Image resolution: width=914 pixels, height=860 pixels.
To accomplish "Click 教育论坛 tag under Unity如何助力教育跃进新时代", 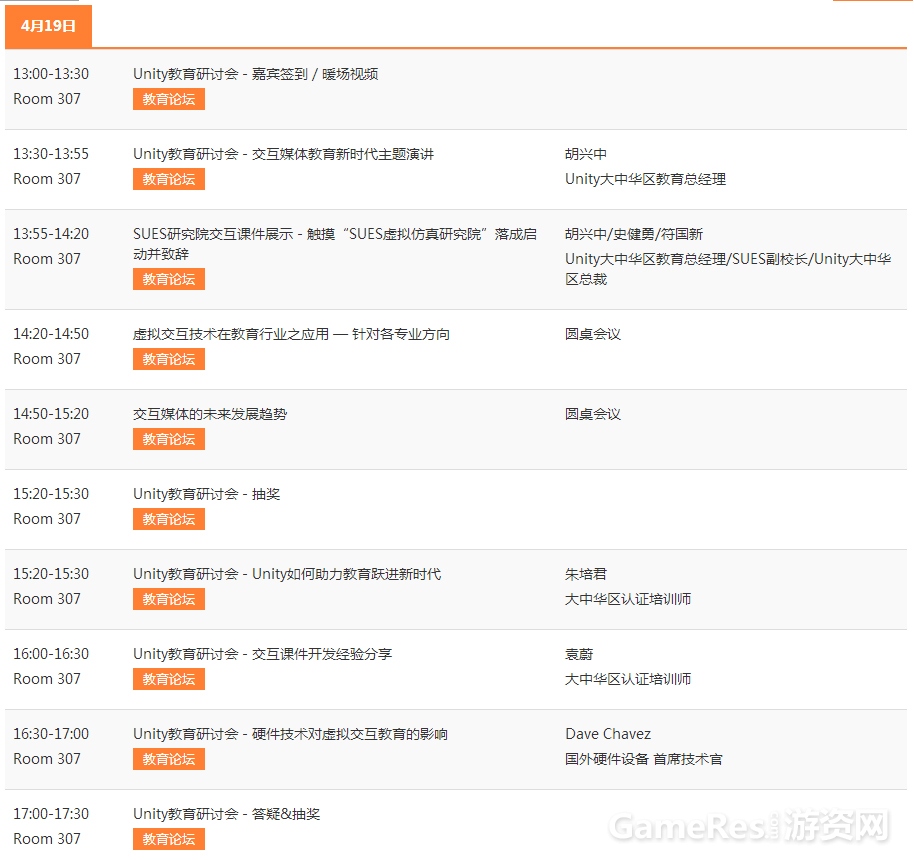I will 168,599.
